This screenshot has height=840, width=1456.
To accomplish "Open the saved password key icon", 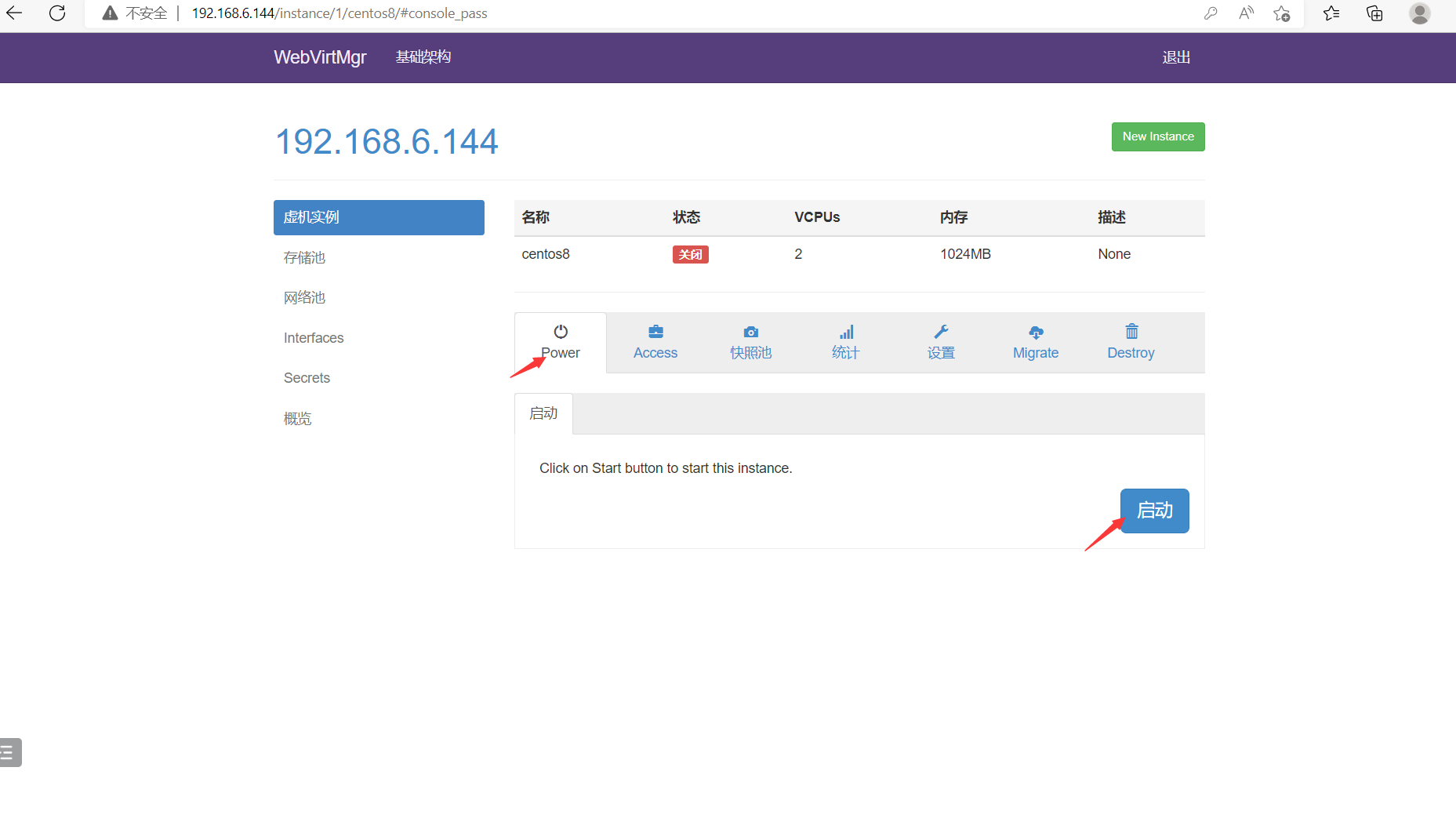I will click(x=1211, y=13).
